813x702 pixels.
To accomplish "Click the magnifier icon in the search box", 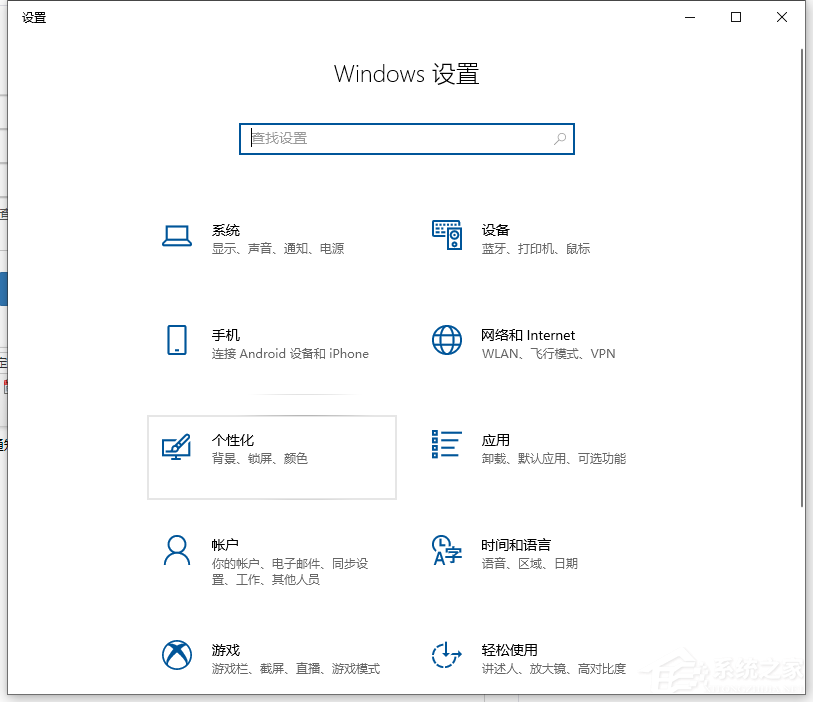I will 560,139.
